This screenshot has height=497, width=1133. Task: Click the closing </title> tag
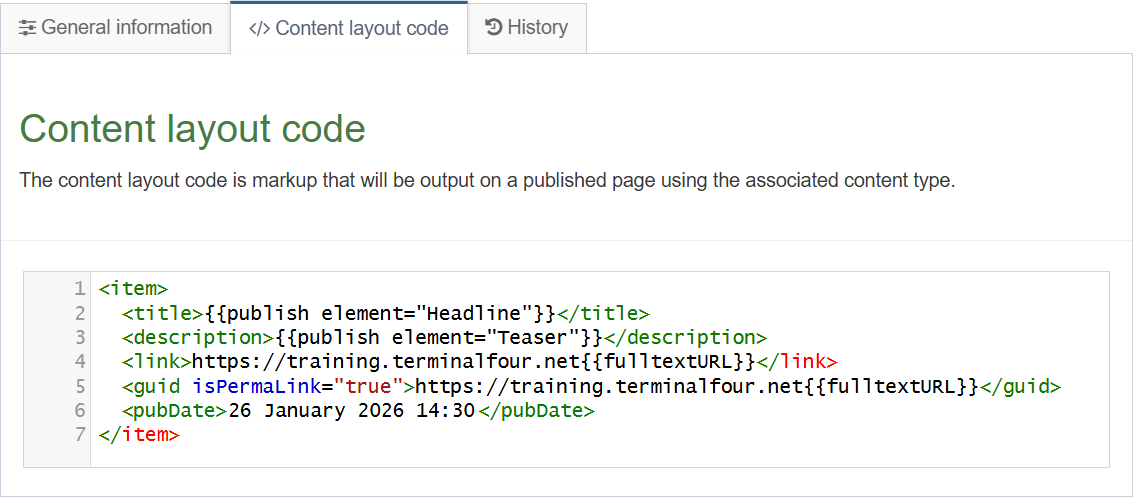pos(603,314)
